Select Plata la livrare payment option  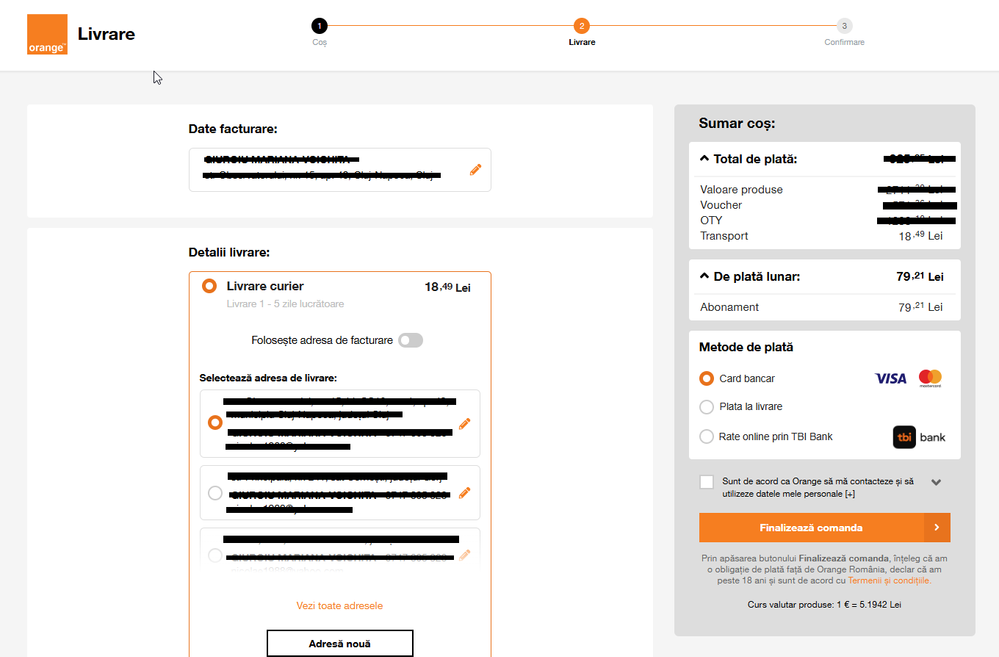pos(707,407)
